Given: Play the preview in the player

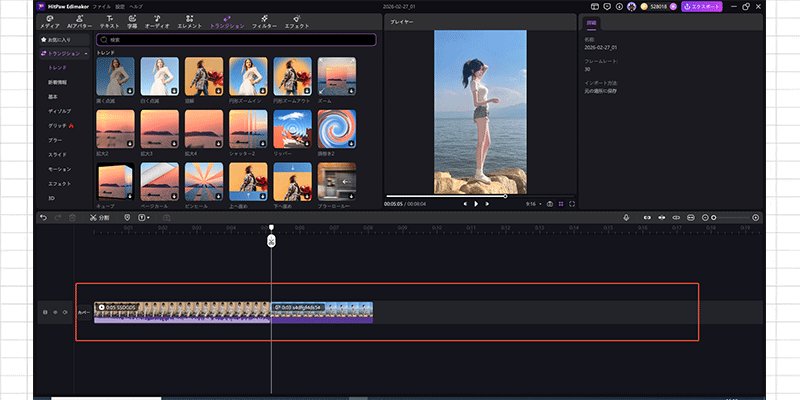Looking at the screenshot, I should (x=476, y=204).
